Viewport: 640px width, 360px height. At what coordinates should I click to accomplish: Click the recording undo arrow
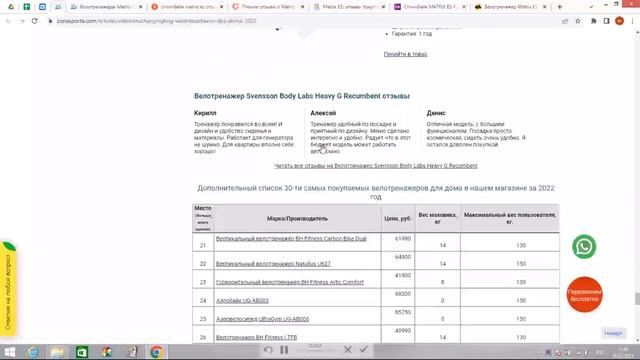click(x=268, y=350)
